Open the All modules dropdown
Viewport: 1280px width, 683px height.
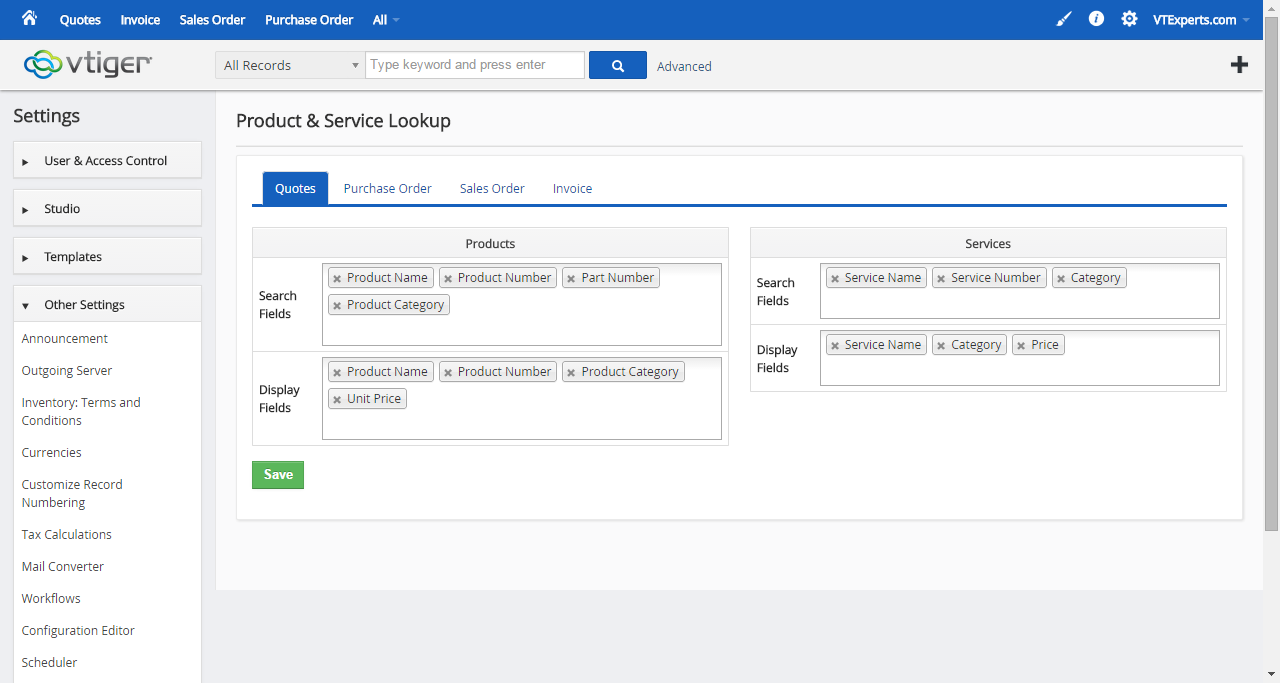click(x=386, y=20)
